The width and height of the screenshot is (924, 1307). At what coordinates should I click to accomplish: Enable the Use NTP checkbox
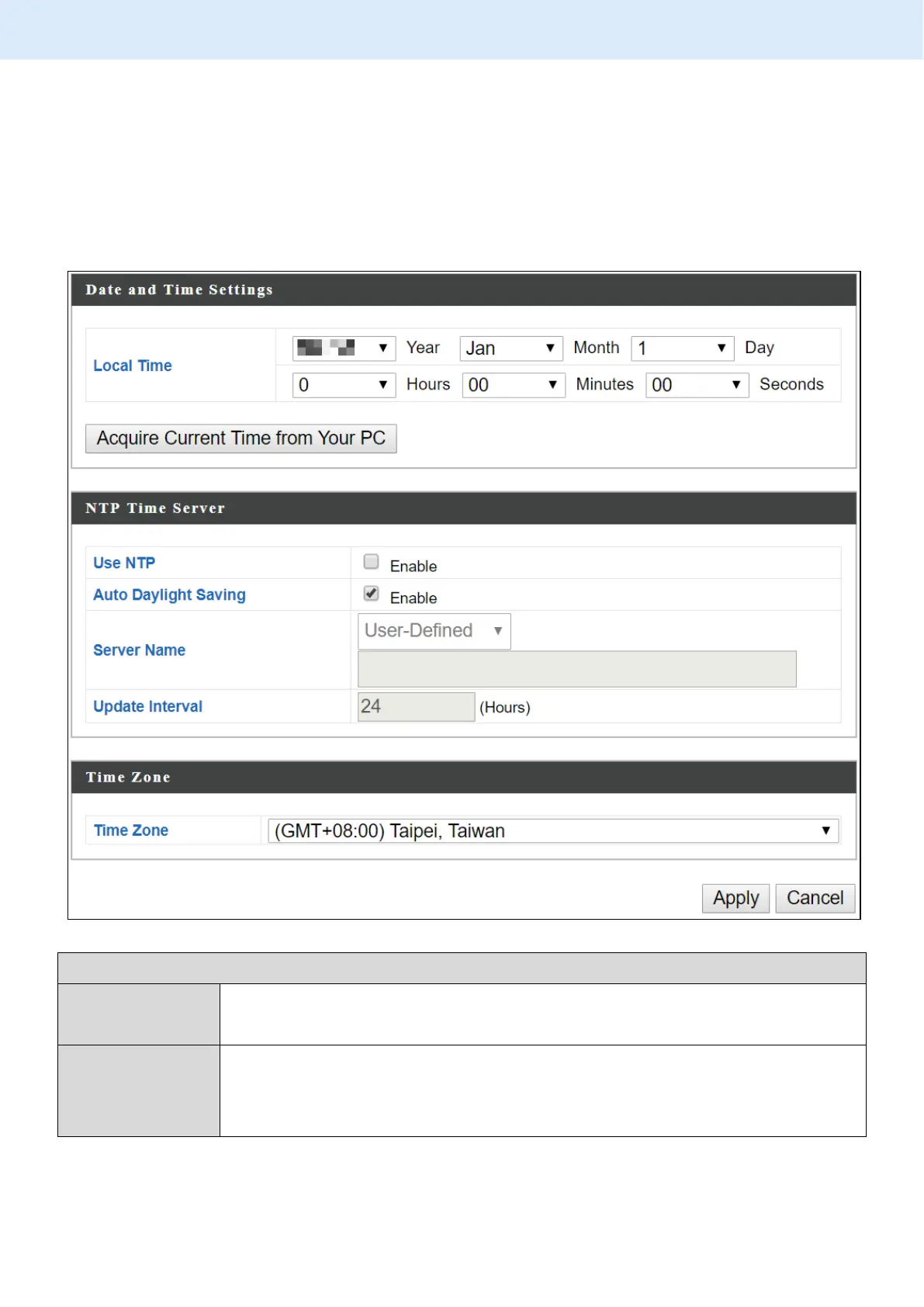pyautogui.click(x=371, y=562)
